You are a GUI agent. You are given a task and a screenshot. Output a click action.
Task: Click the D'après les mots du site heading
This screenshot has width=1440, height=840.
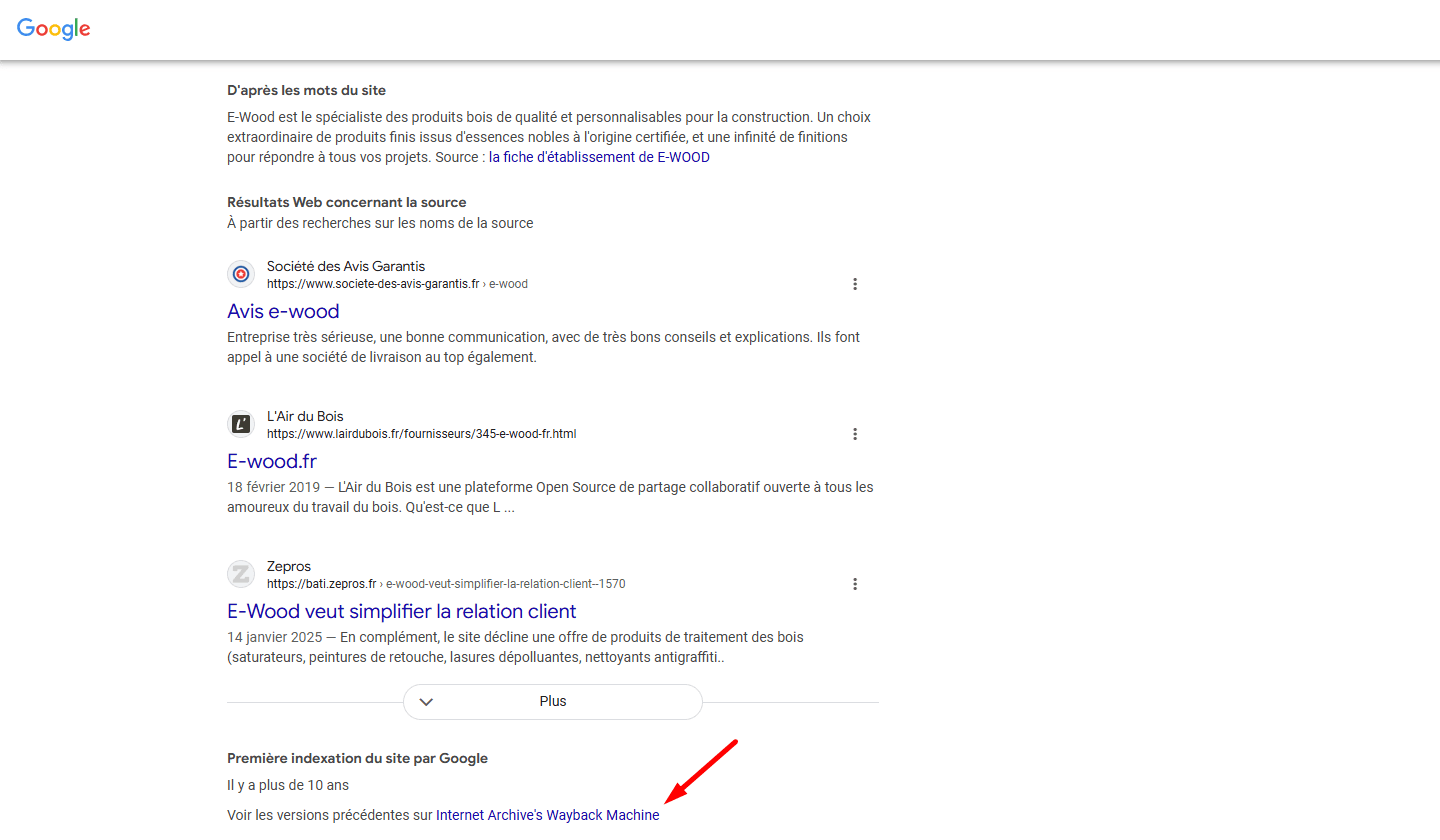tap(306, 91)
